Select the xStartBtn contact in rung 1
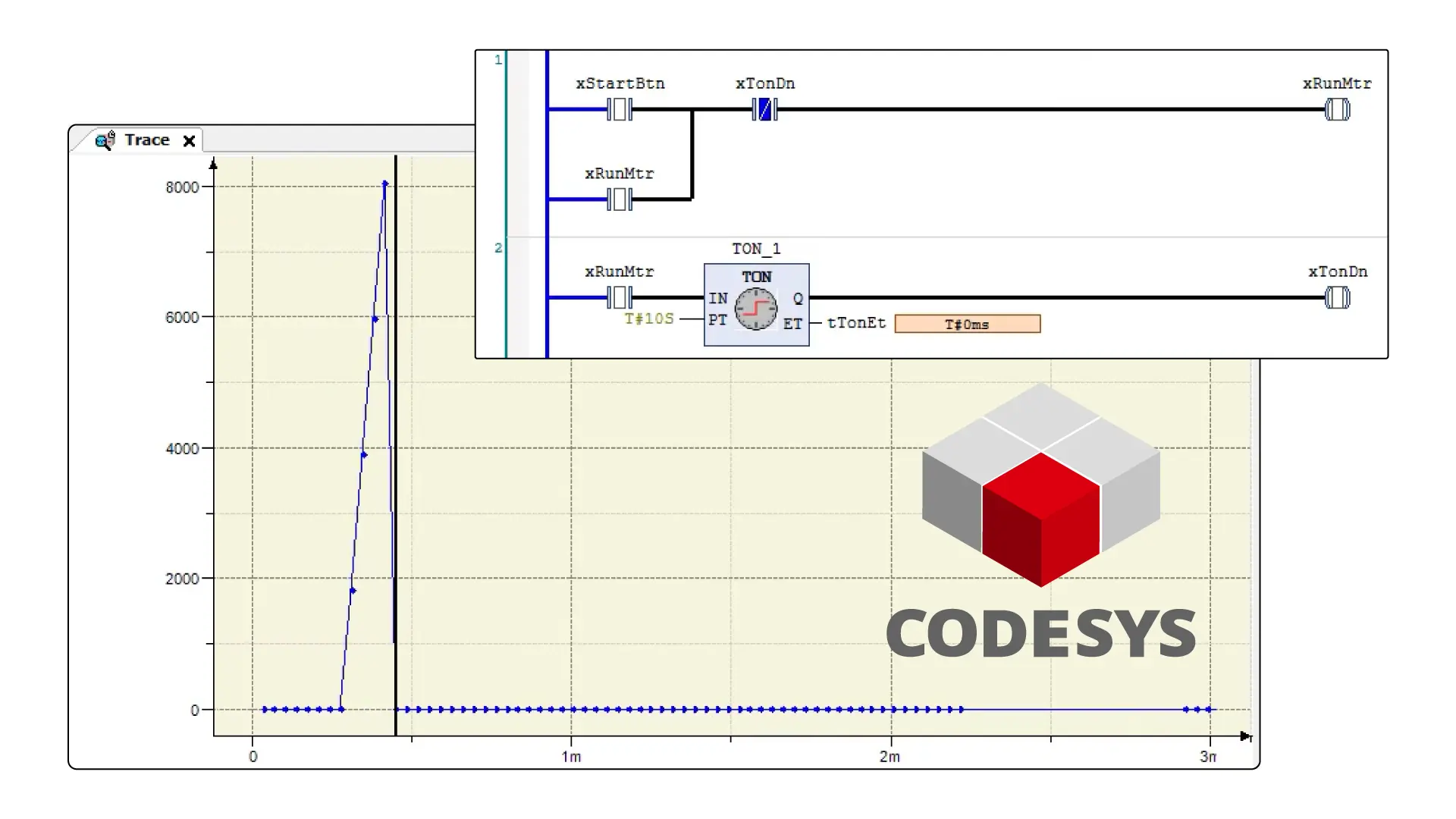 (620, 111)
